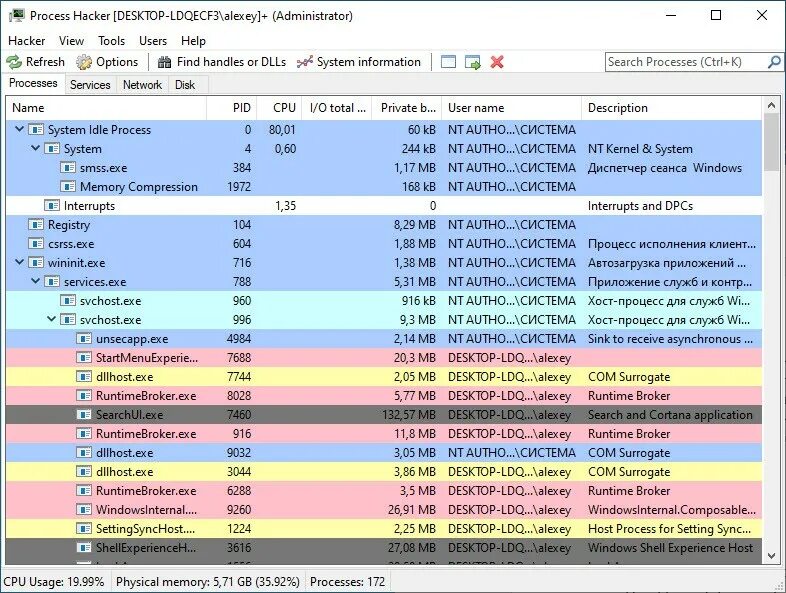Click the Search Processes input field

tap(686, 62)
